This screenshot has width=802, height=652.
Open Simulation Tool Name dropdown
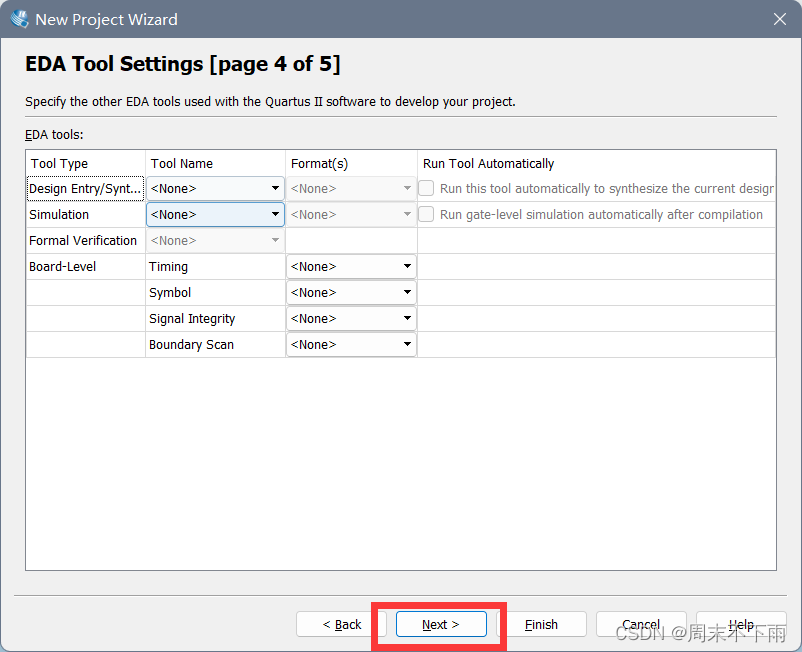215,214
